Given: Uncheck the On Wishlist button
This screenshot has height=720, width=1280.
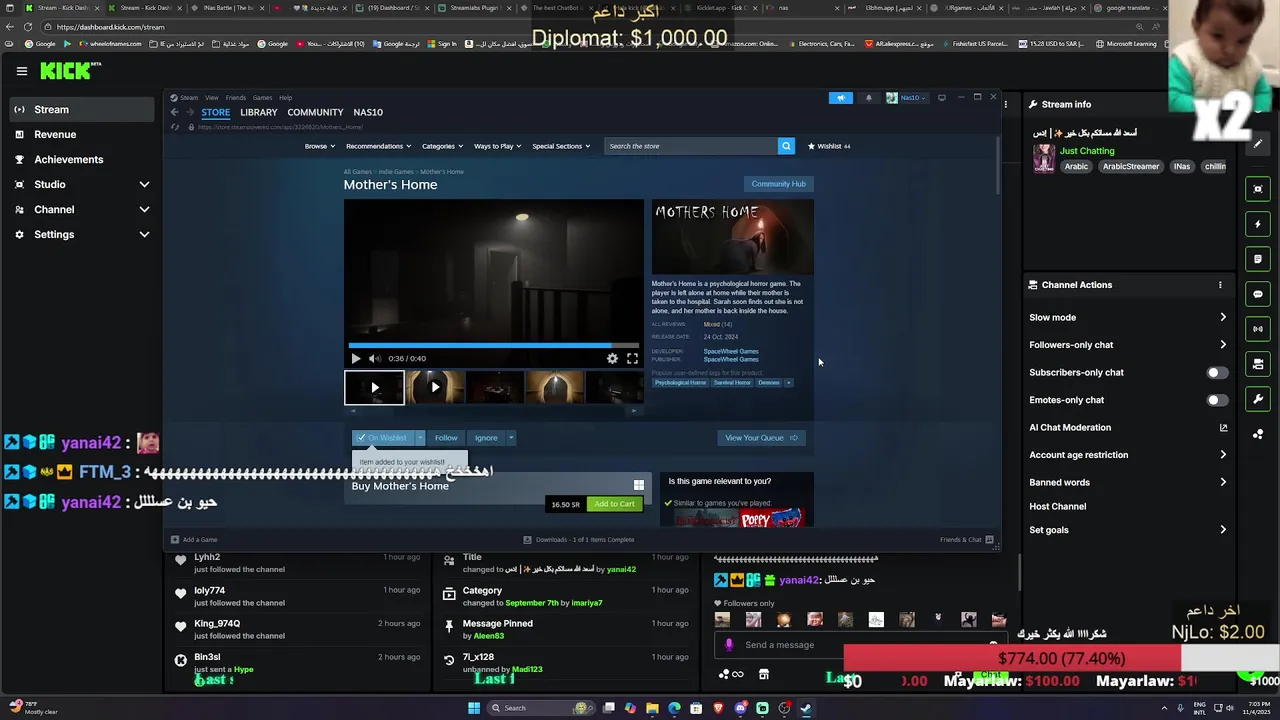Looking at the screenshot, I should (383, 438).
